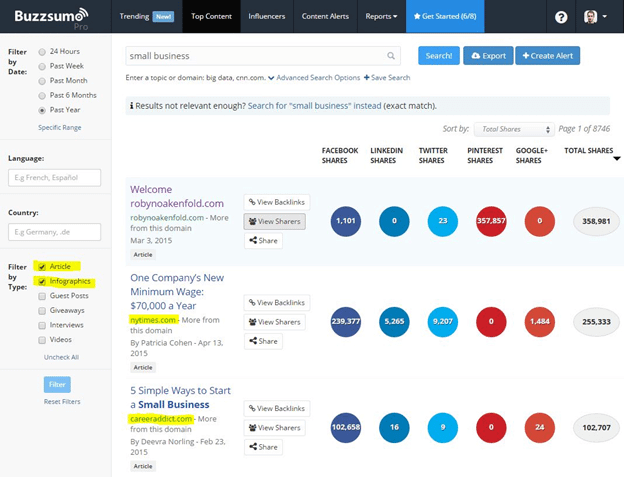Open the Reports dropdown menu
Screen dimensions: 624x477
(x=381, y=16)
